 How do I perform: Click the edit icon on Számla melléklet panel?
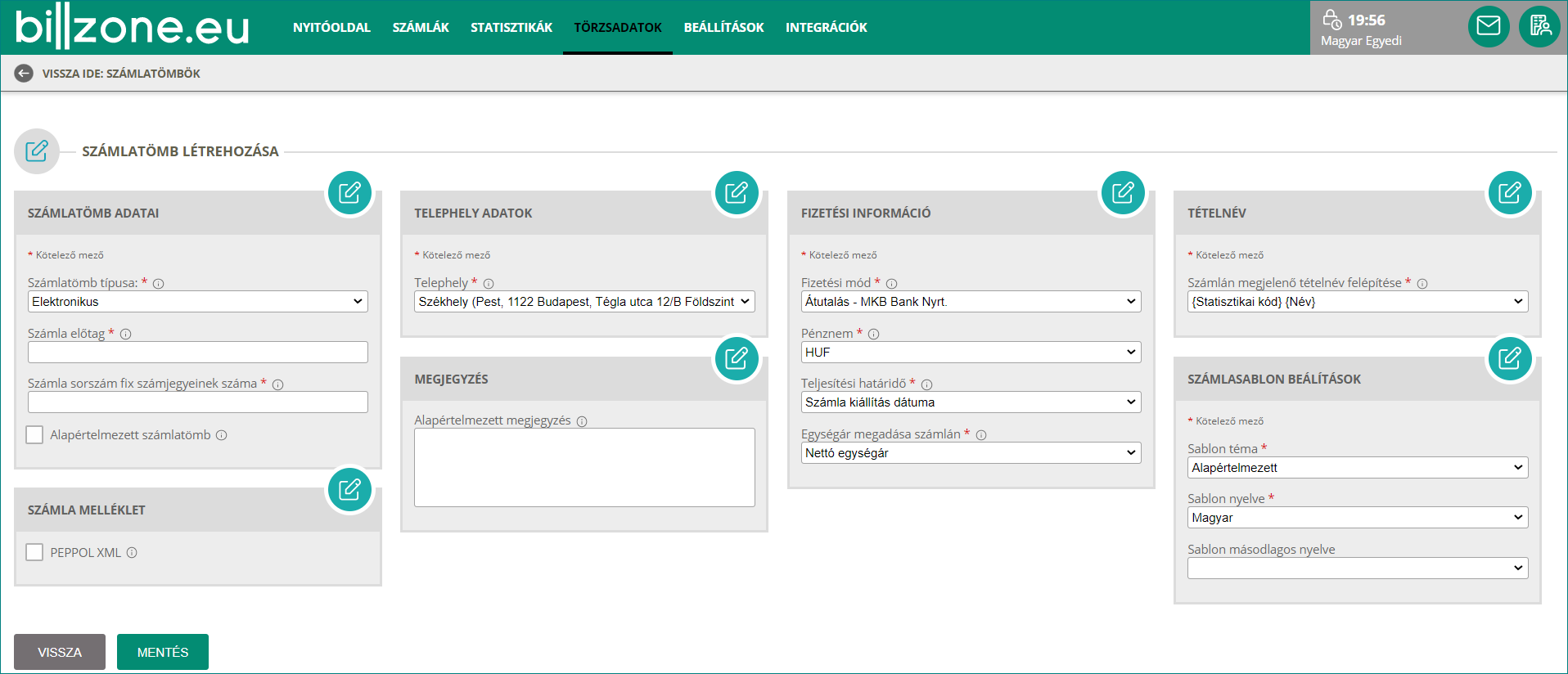pos(349,489)
